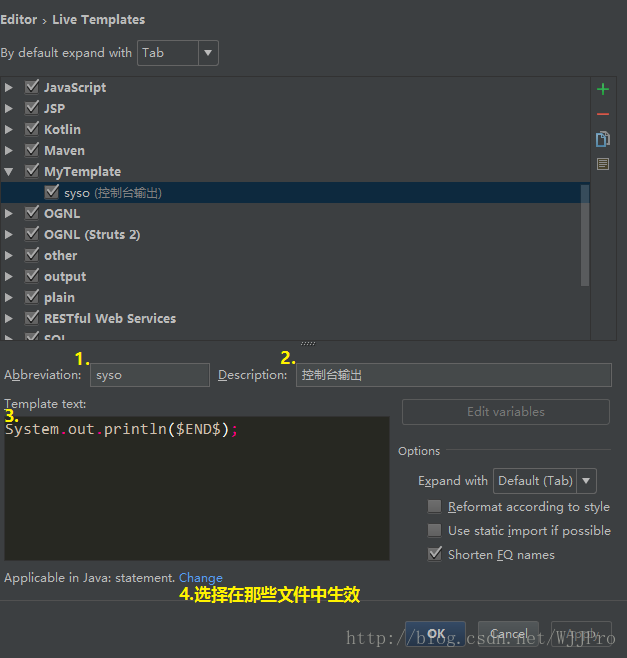Click the green Add template plus icon
The height and width of the screenshot is (658, 627).
click(603, 90)
